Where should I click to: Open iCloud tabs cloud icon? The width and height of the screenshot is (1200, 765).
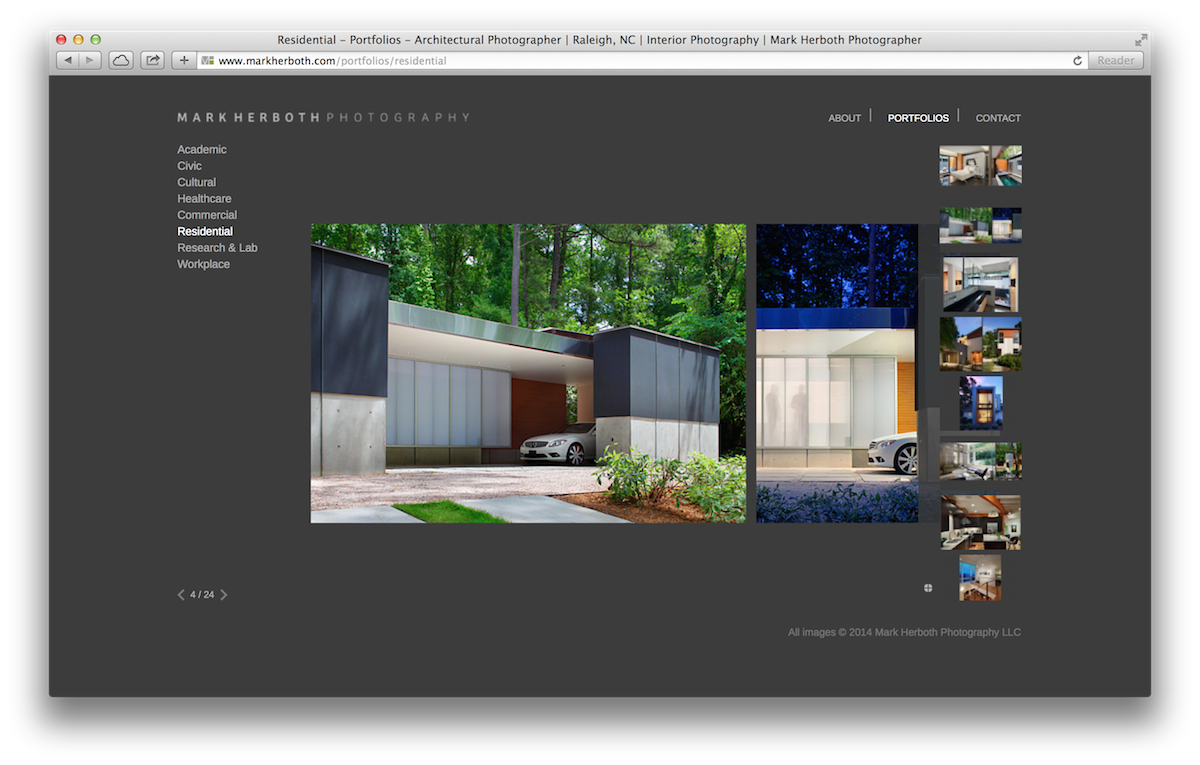tap(121, 60)
